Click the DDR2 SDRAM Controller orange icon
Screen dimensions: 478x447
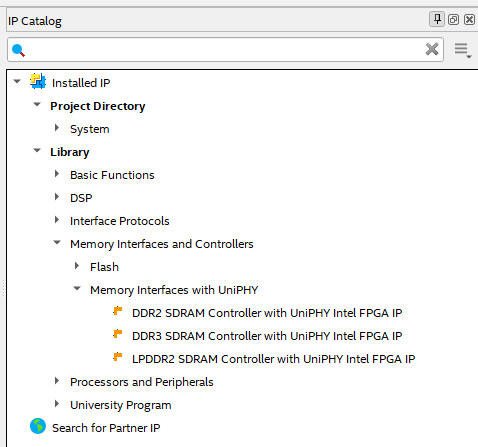[x=118, y=311]
